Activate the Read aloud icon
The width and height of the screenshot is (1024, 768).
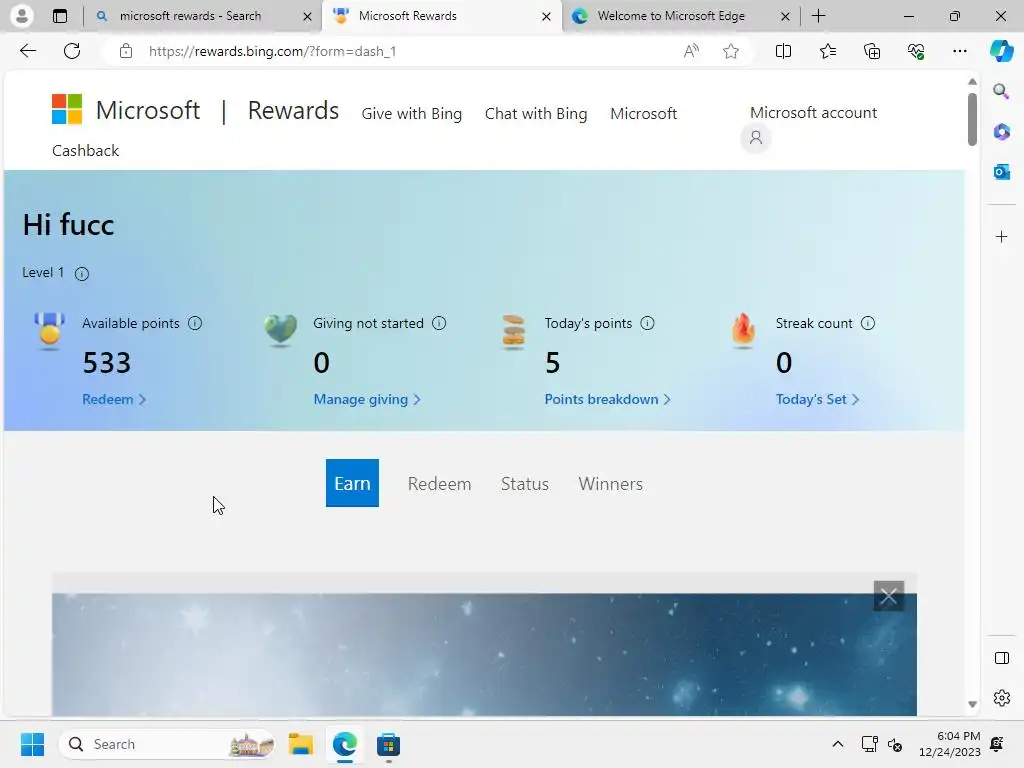(x=691, y=51)
